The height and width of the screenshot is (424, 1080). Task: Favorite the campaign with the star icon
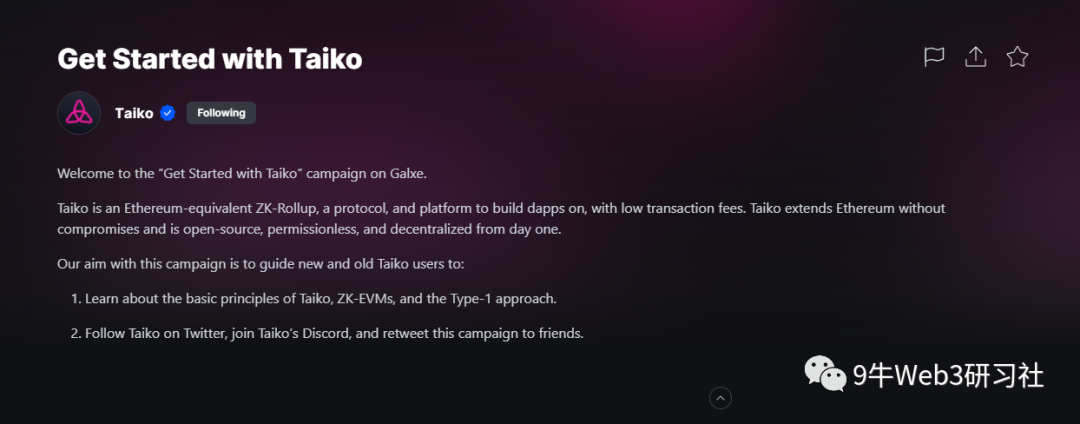tap(1017, 57)
